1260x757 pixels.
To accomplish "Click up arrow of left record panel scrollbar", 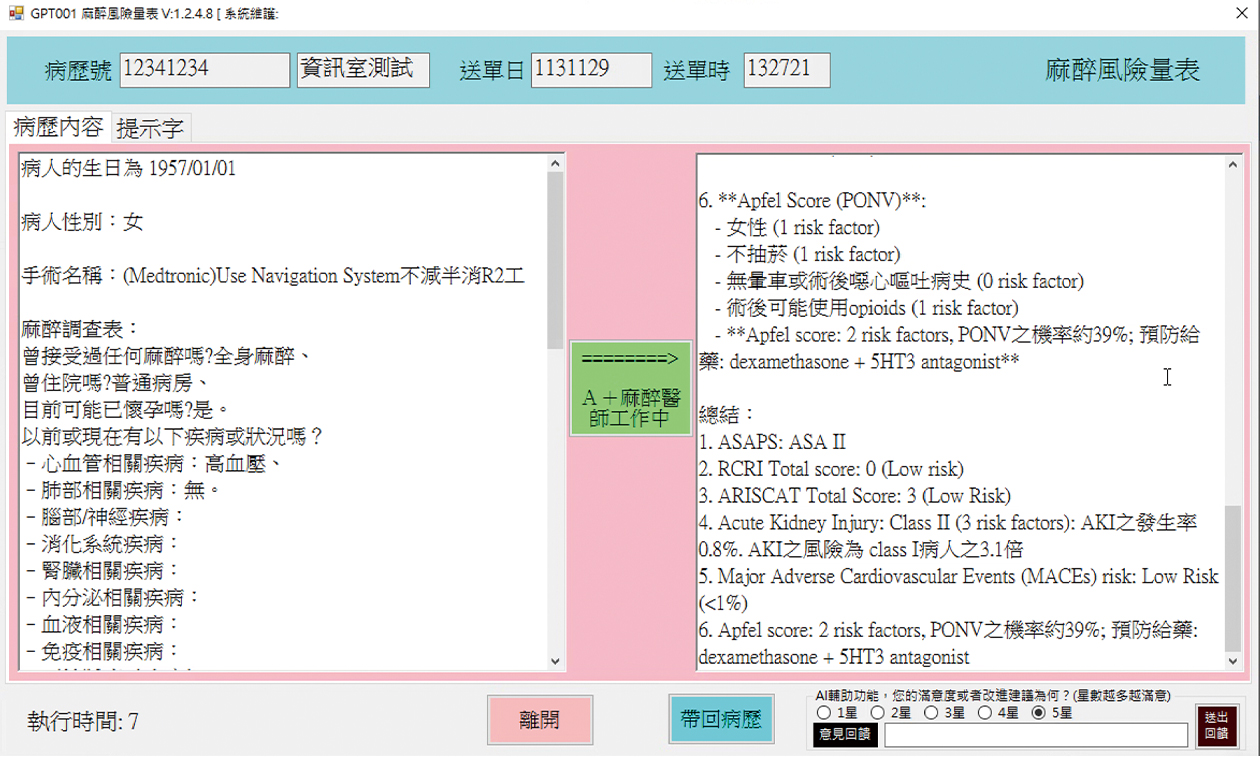I will [x=556, y=163].
